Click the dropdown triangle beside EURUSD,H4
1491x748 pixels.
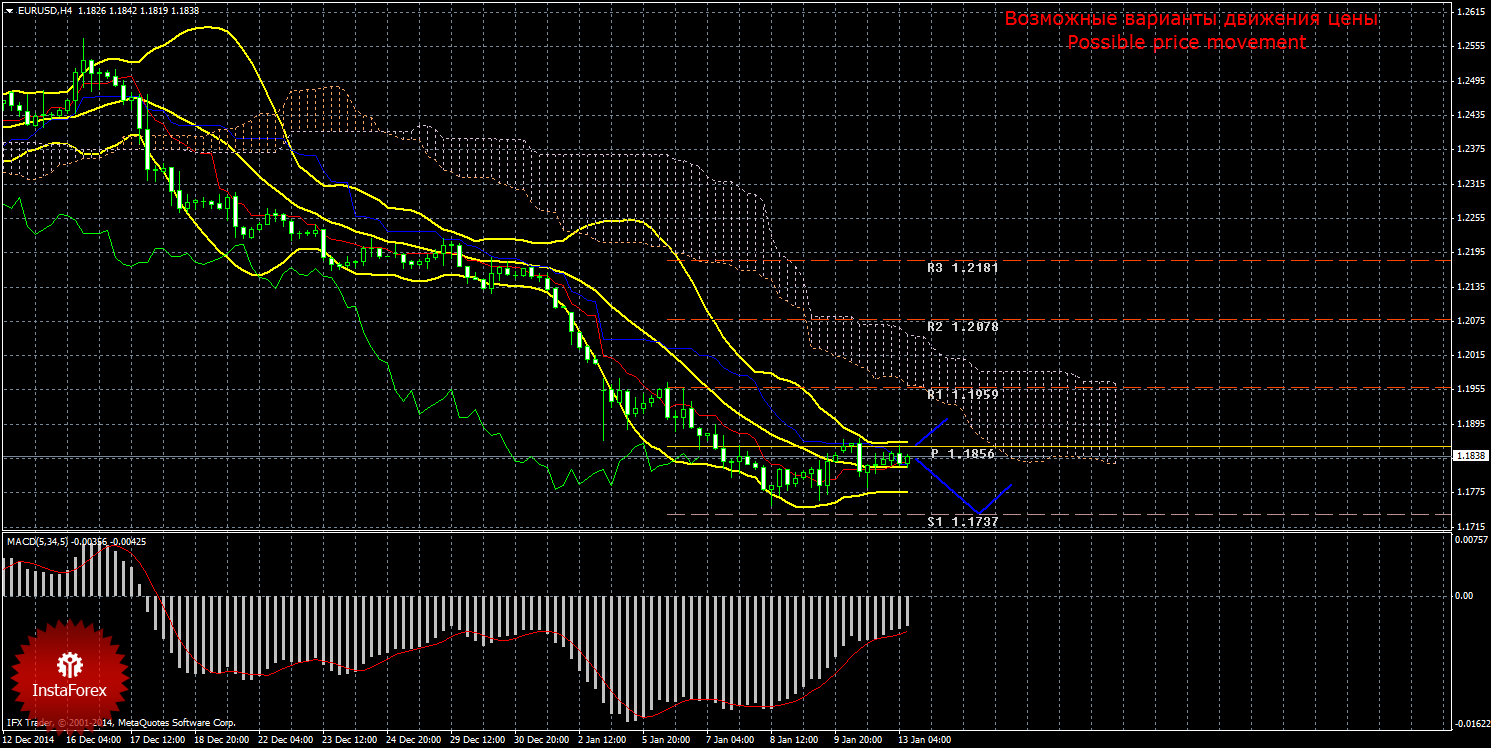coord(8,10)
